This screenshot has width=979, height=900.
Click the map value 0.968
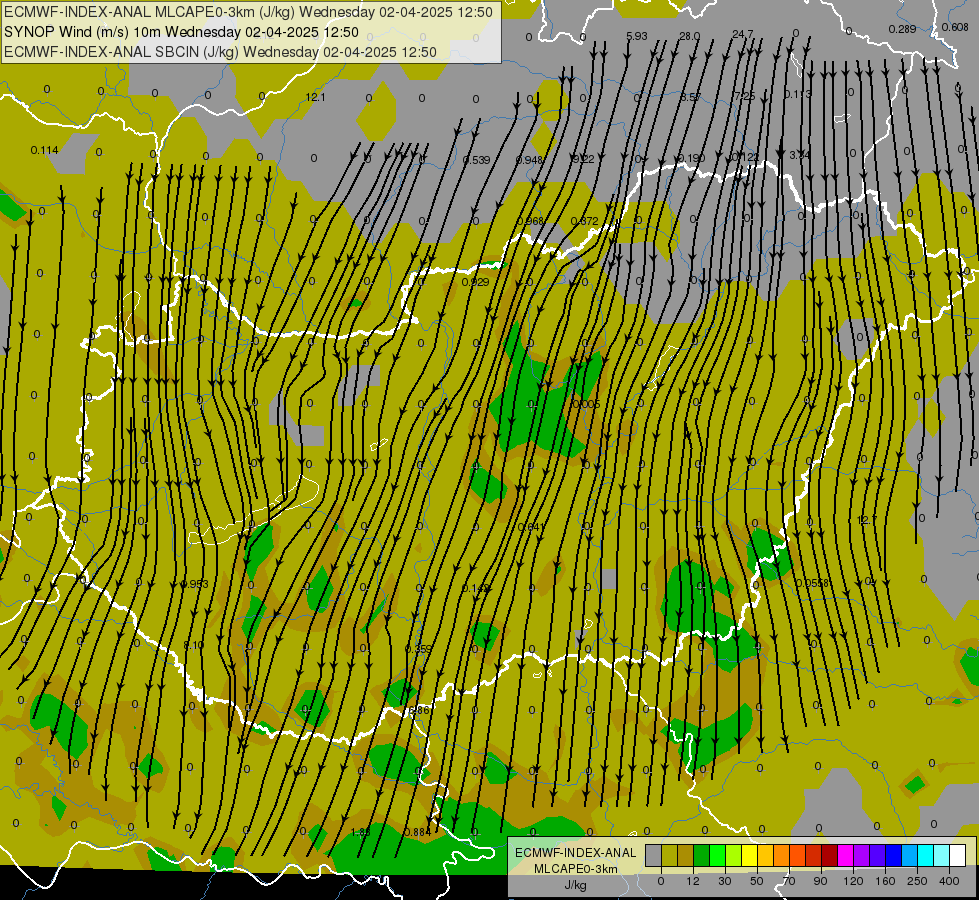[530, 221]
